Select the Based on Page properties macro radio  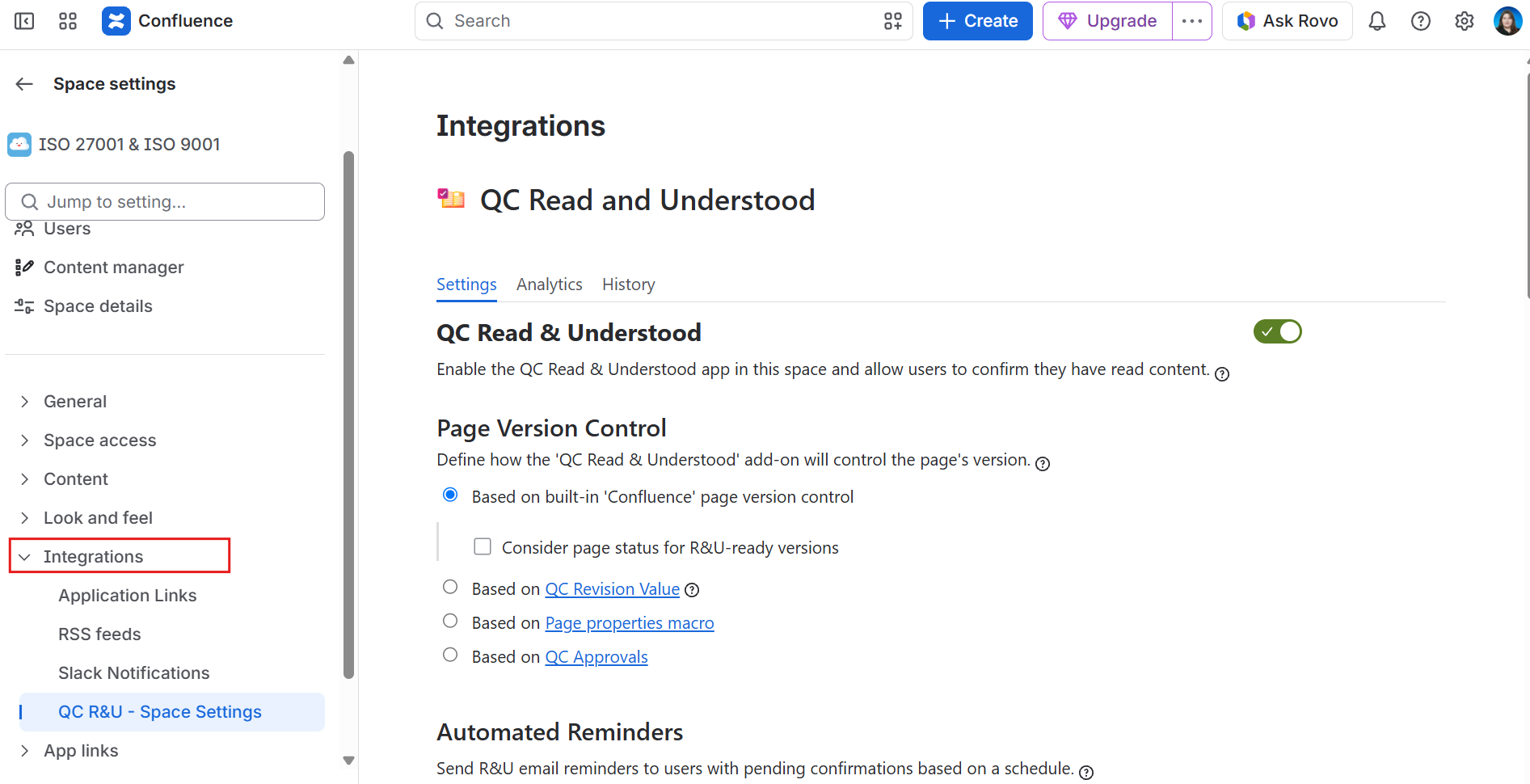tap(450, 621)
